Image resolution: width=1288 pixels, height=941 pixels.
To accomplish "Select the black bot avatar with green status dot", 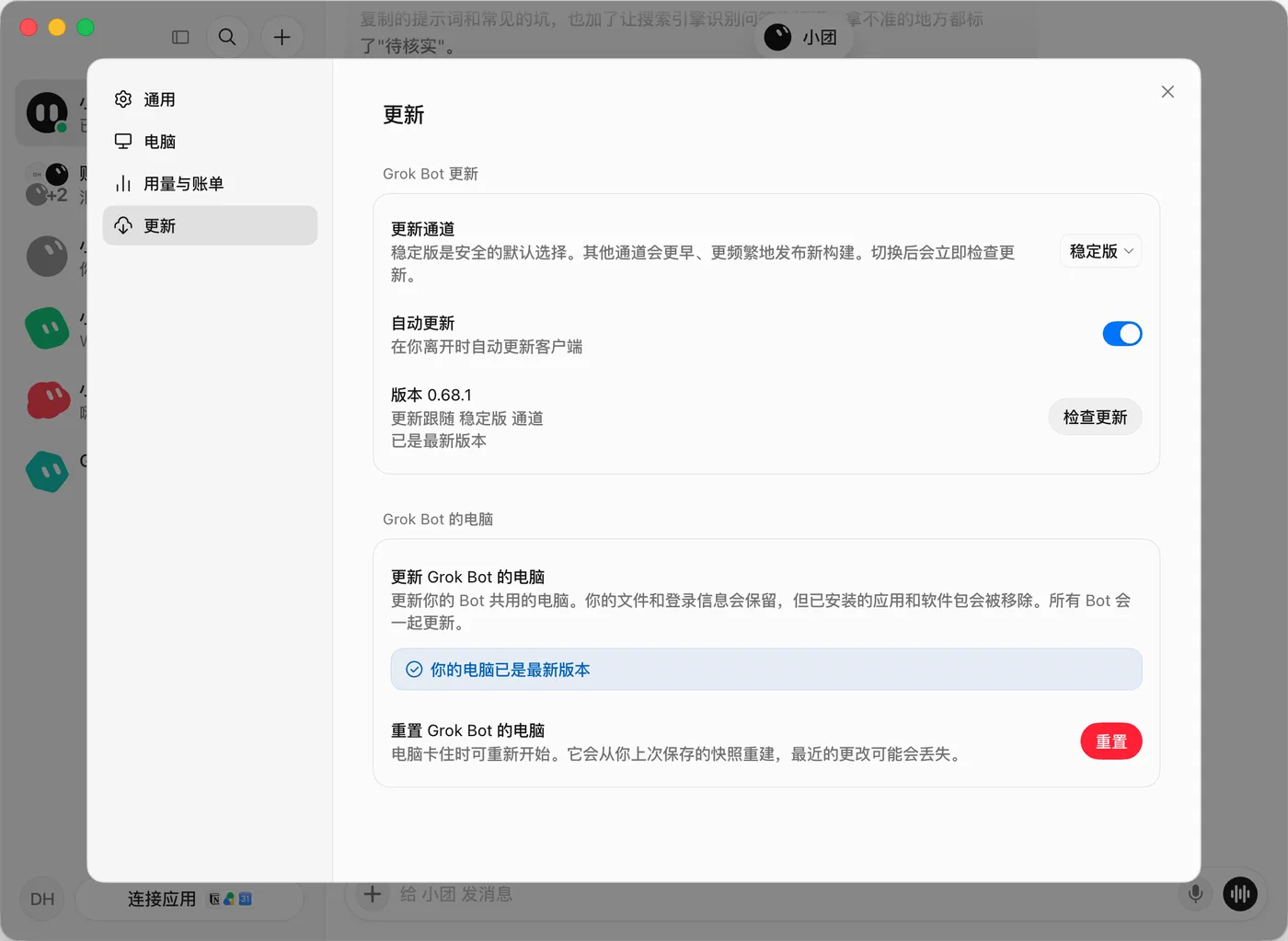I will [47, 113].
